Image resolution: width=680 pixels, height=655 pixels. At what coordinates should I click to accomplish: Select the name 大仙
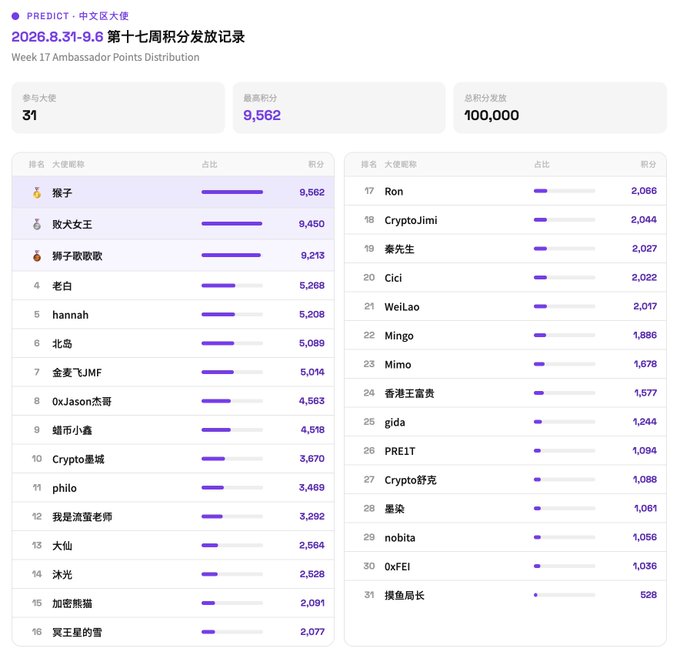pos(62,546)
